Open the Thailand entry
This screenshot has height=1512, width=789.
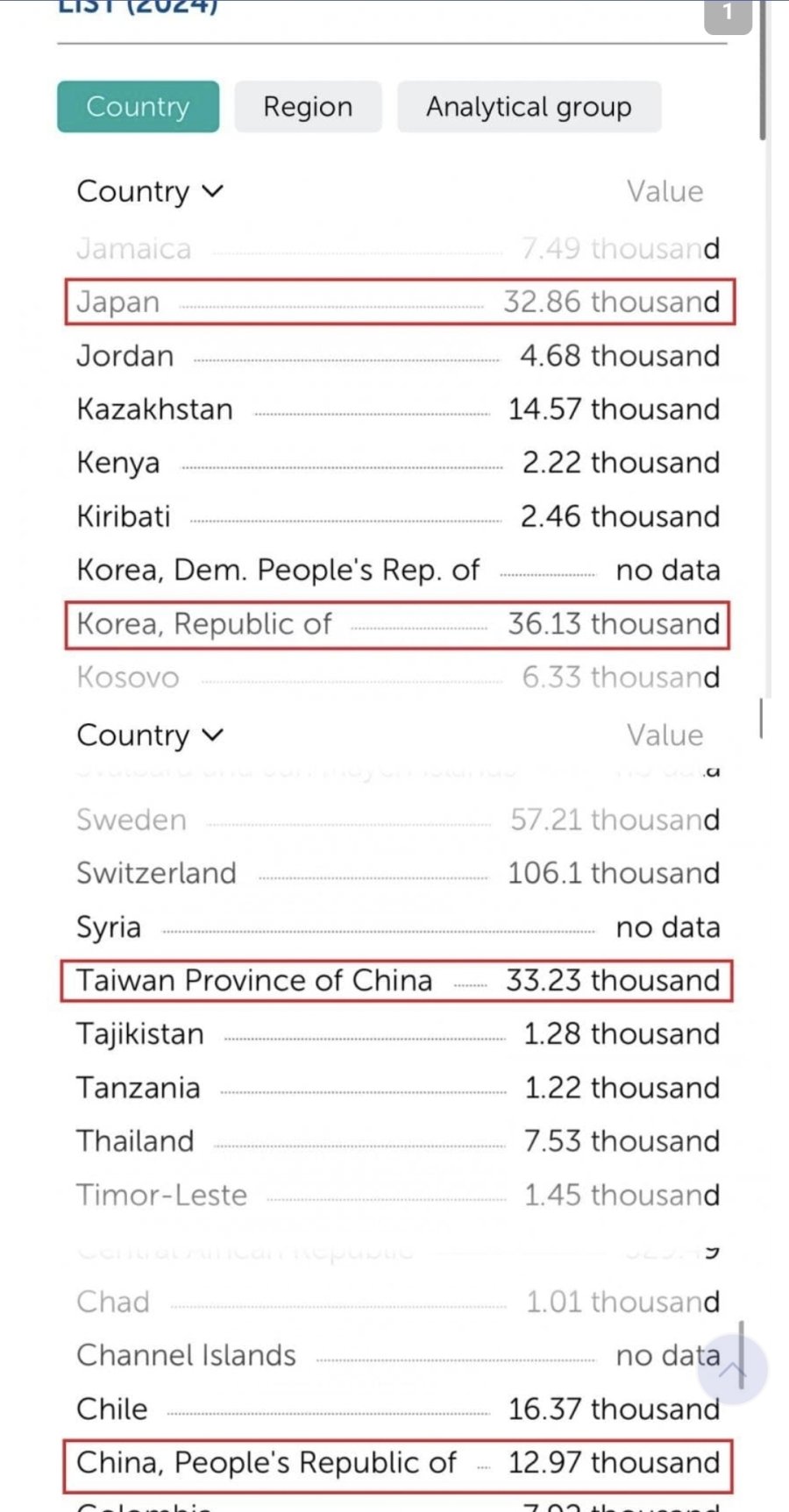398,1141
